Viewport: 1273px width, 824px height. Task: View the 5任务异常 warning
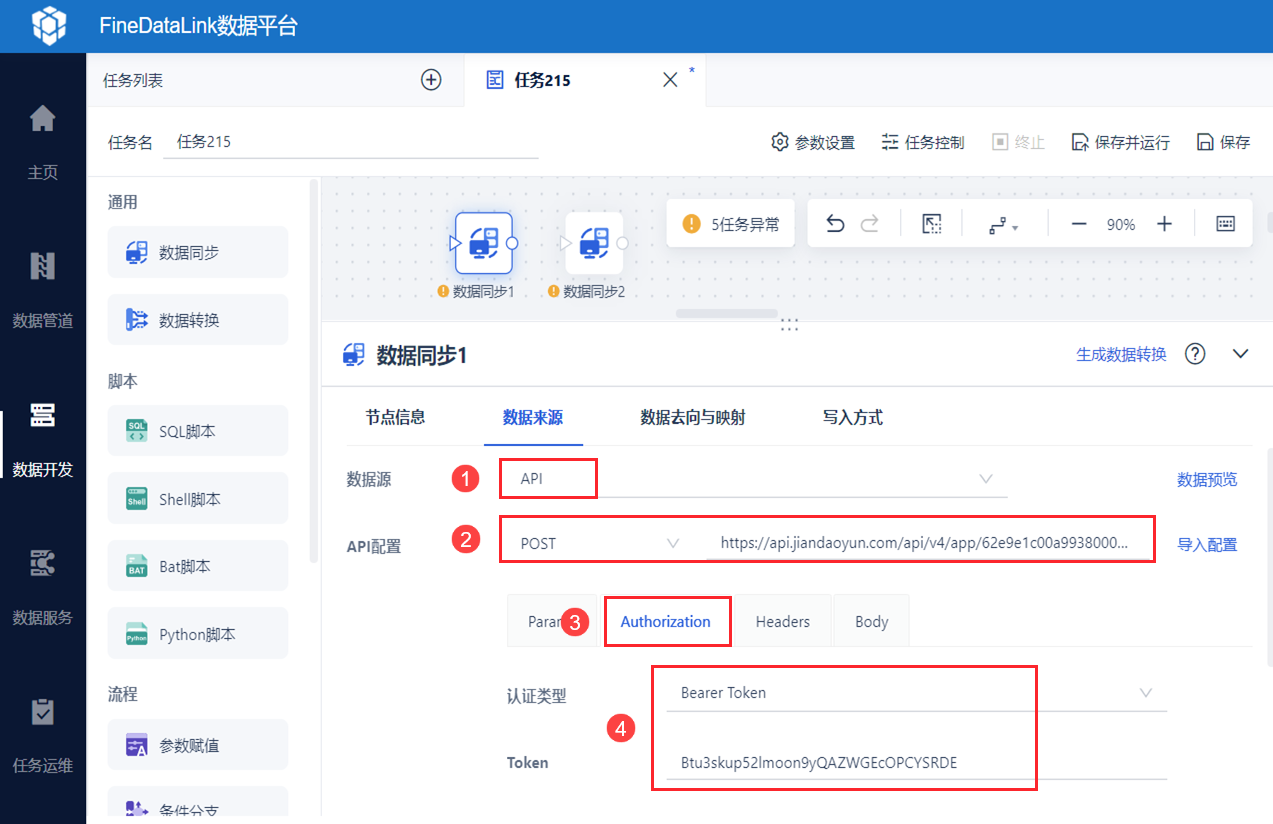730,224
